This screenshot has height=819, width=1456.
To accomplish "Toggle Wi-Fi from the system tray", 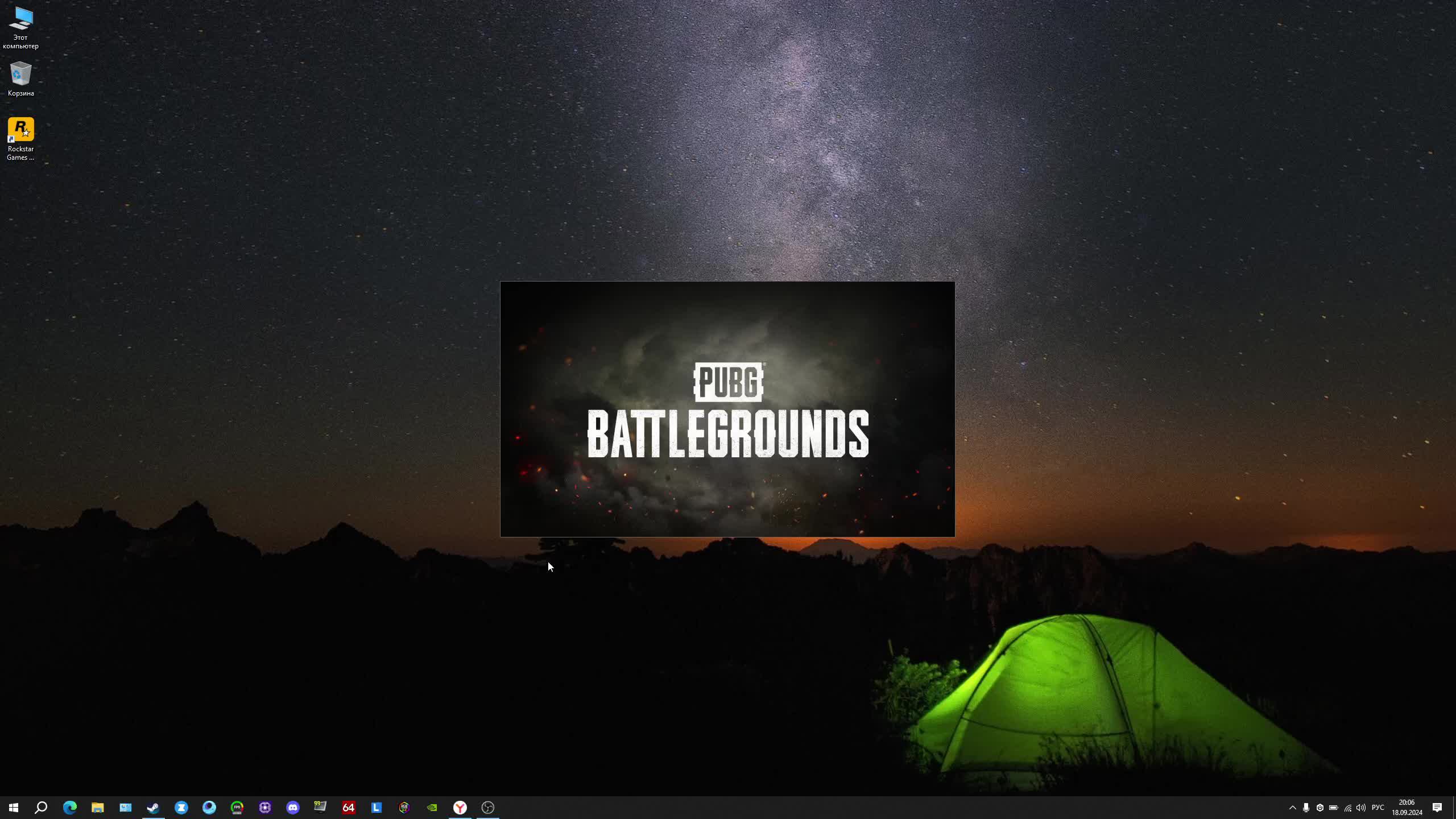I will tap(1347, 807).
